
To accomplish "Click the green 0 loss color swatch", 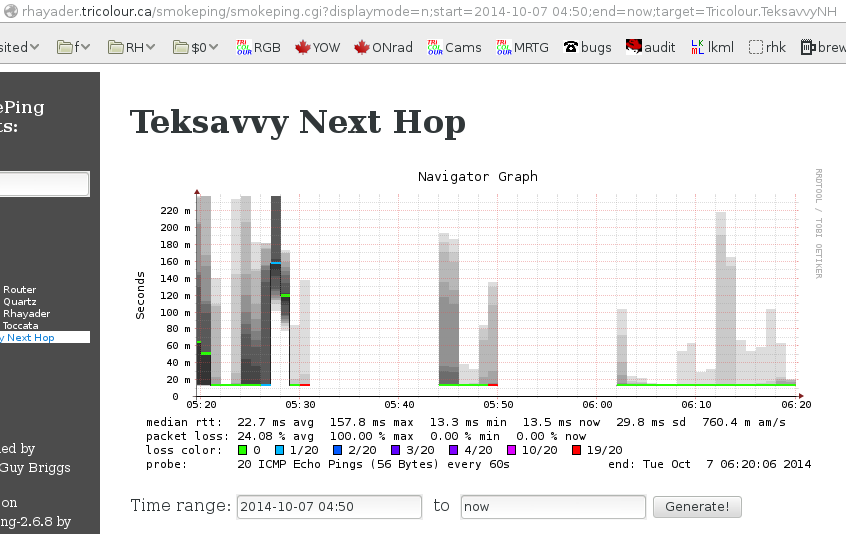I will click(242, 450).
